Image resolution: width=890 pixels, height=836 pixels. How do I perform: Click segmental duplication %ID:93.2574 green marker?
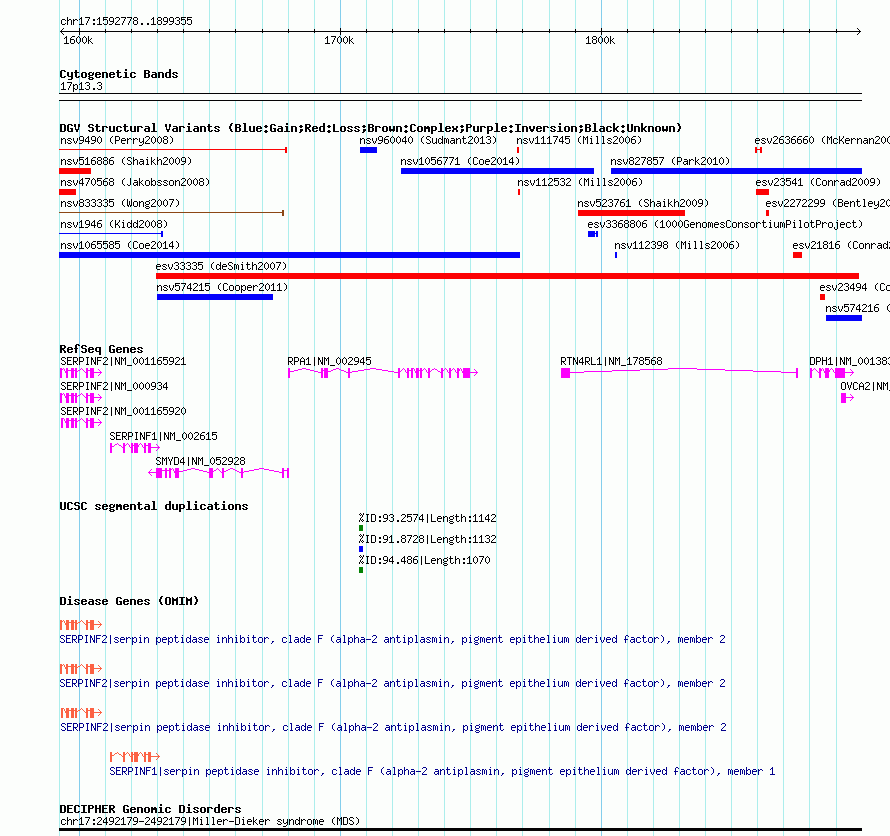click(361, 528)
